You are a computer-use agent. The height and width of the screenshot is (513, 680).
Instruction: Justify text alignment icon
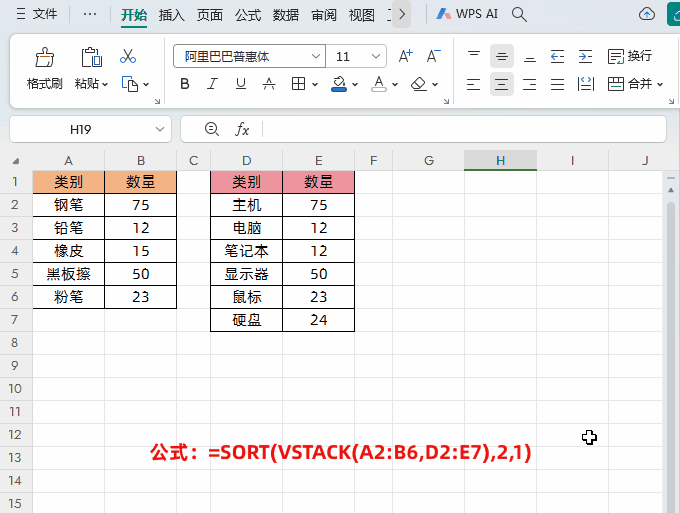pos(557,84)
